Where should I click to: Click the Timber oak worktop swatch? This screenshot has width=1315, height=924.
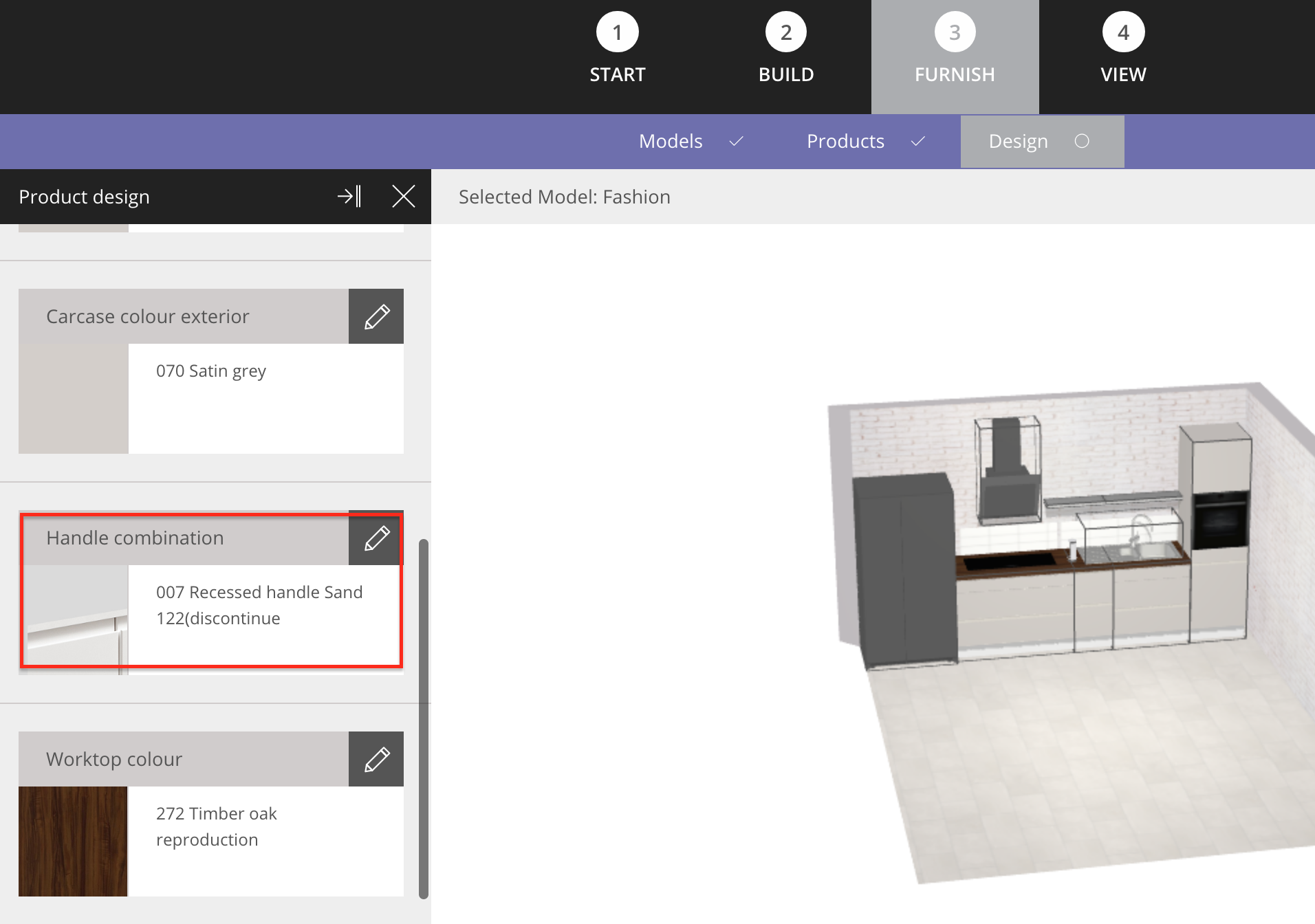[74, 841]
